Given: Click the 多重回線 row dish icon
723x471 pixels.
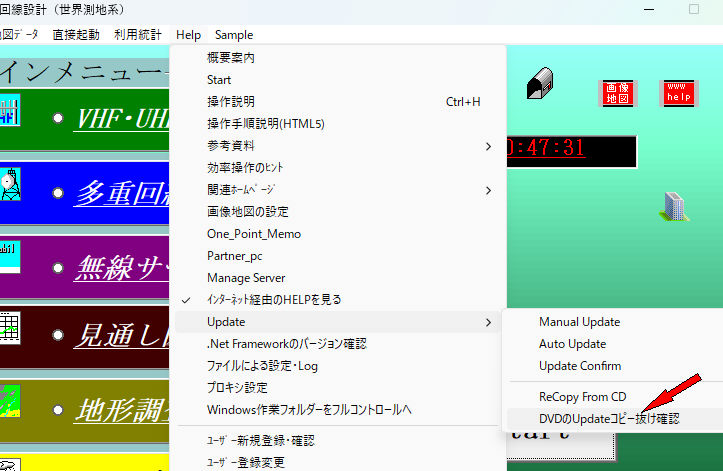Looking at the screenshot, I should 11,186.
